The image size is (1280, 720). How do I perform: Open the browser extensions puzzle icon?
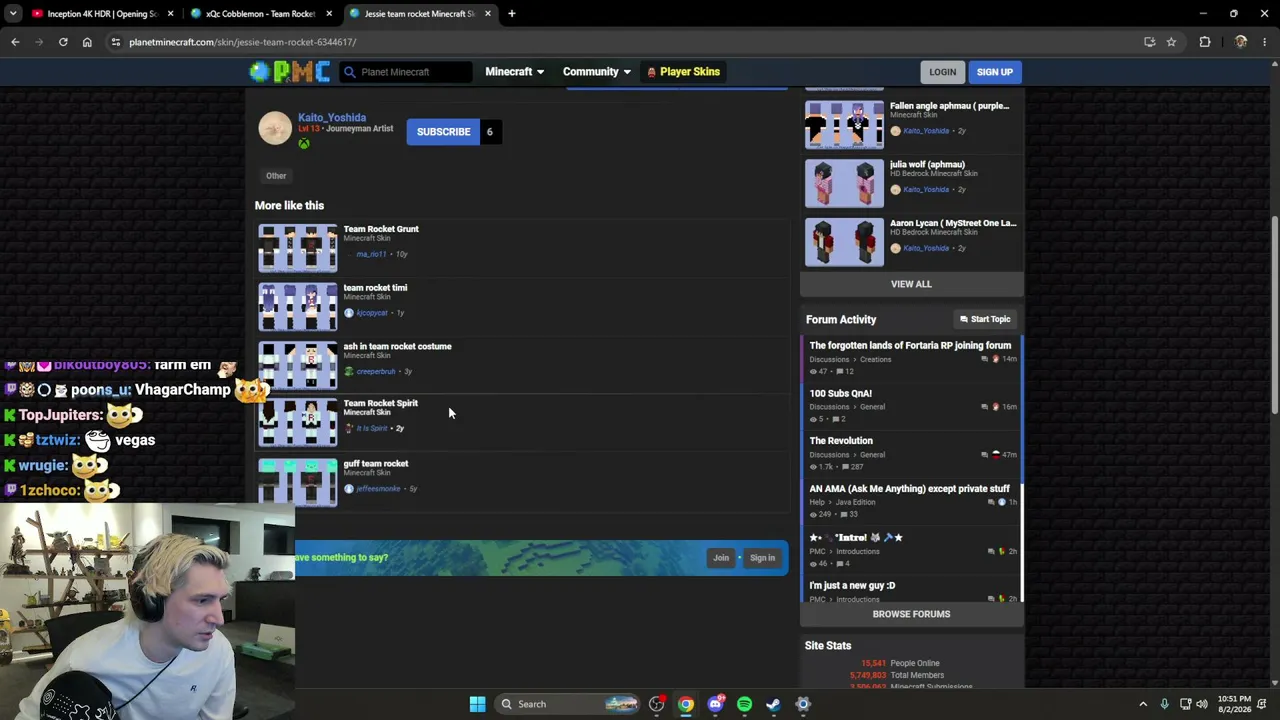click(1205, 42)
